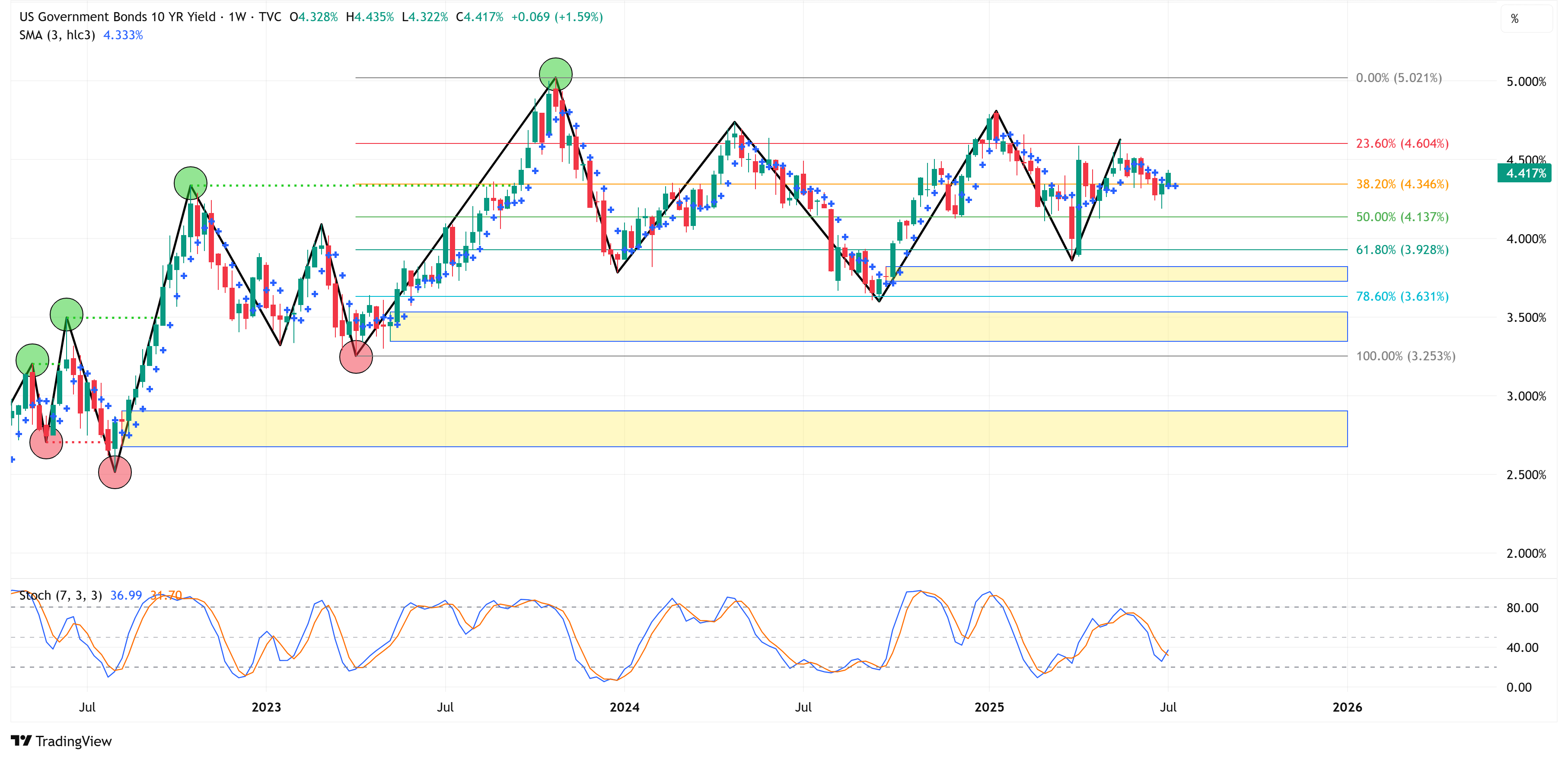Click the 61.80% (3.928%) Fibonacci level label
The width and height of the screenshot is (1568, 760).
1402,250
